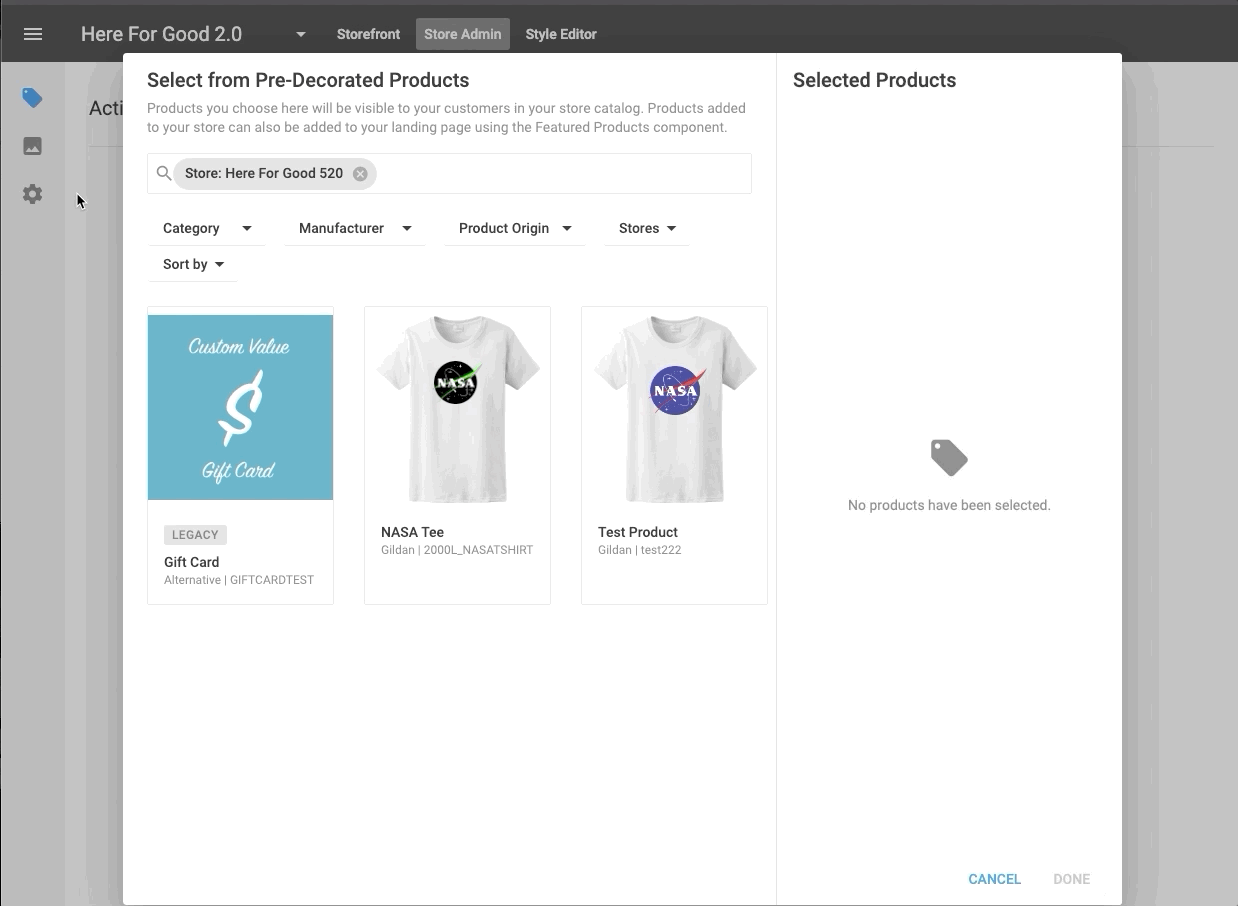Viewport: 1238px width, 906px height.
Task: Switch to the Storefront tab
Action: (x=368, y=34)
